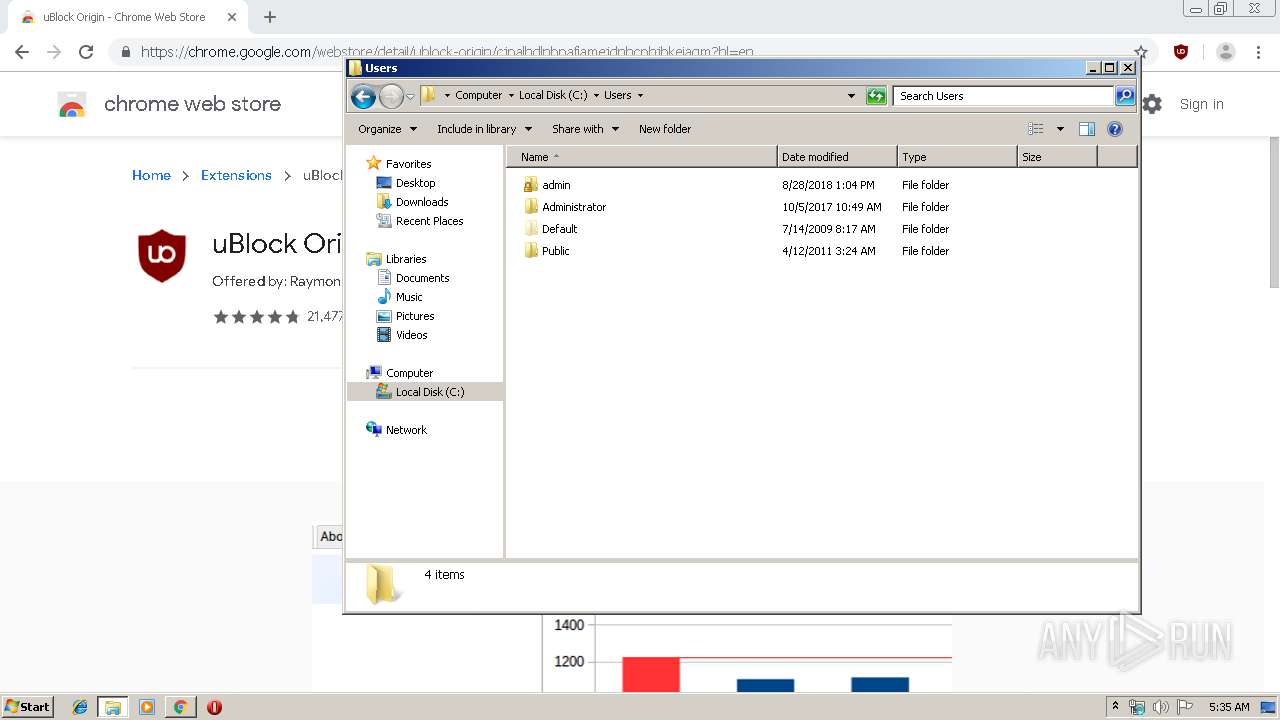1280x720 pixels.
Task: Click the volume speaker tray icon
Action: [1161, 707]
